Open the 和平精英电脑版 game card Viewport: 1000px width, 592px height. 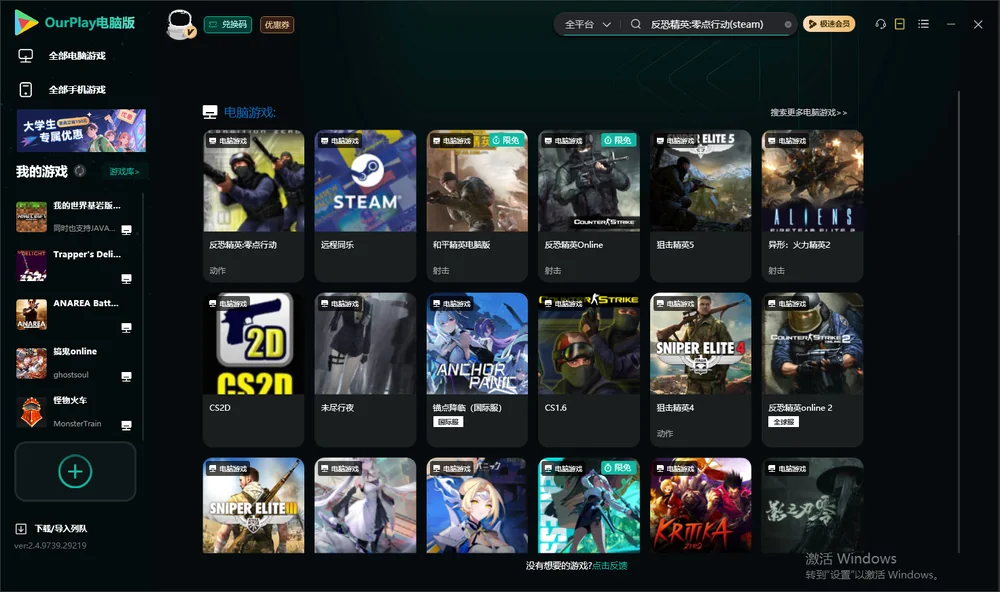click(477, 205)
